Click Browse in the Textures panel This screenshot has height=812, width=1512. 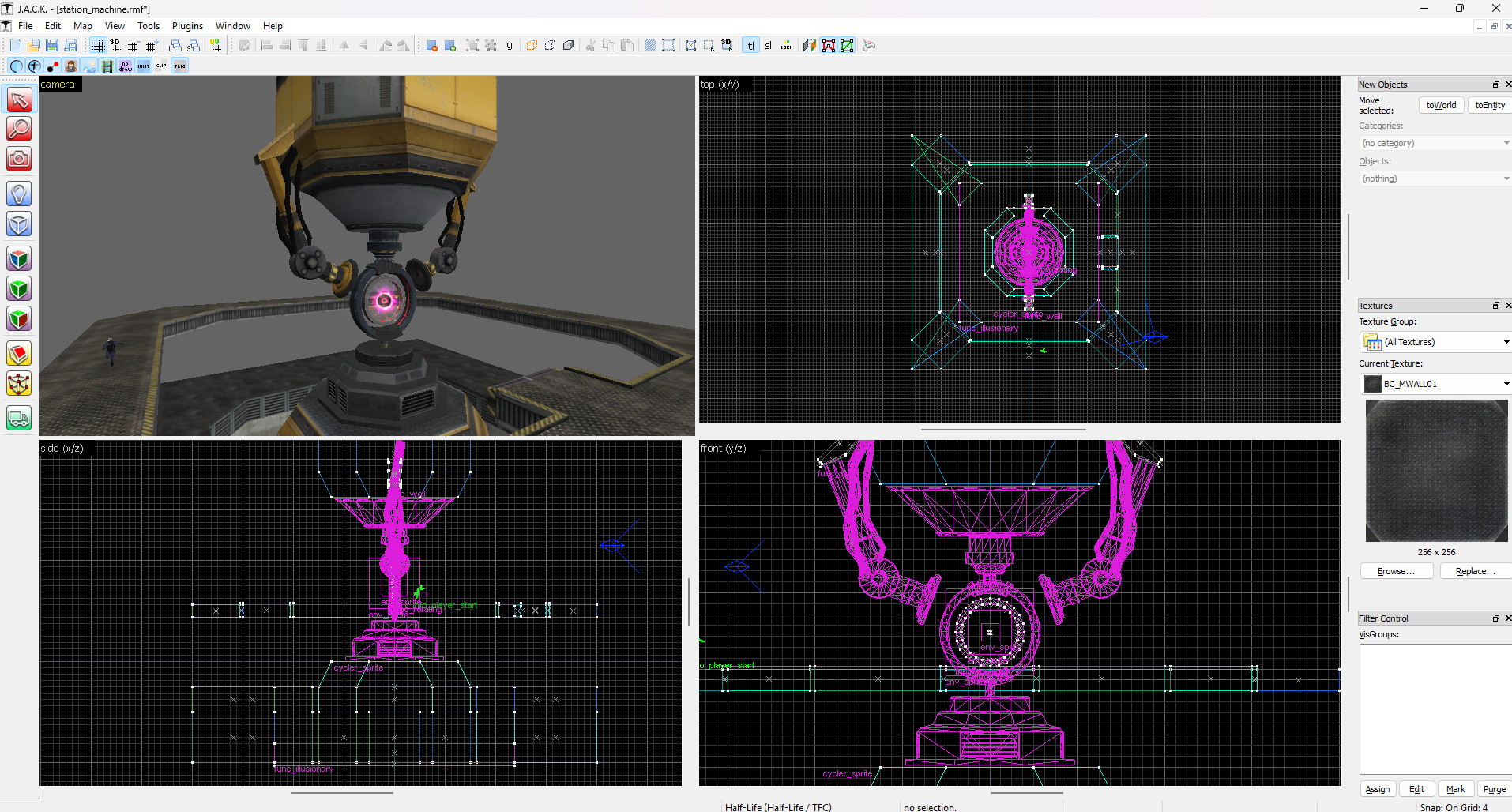coord(1395,570)
